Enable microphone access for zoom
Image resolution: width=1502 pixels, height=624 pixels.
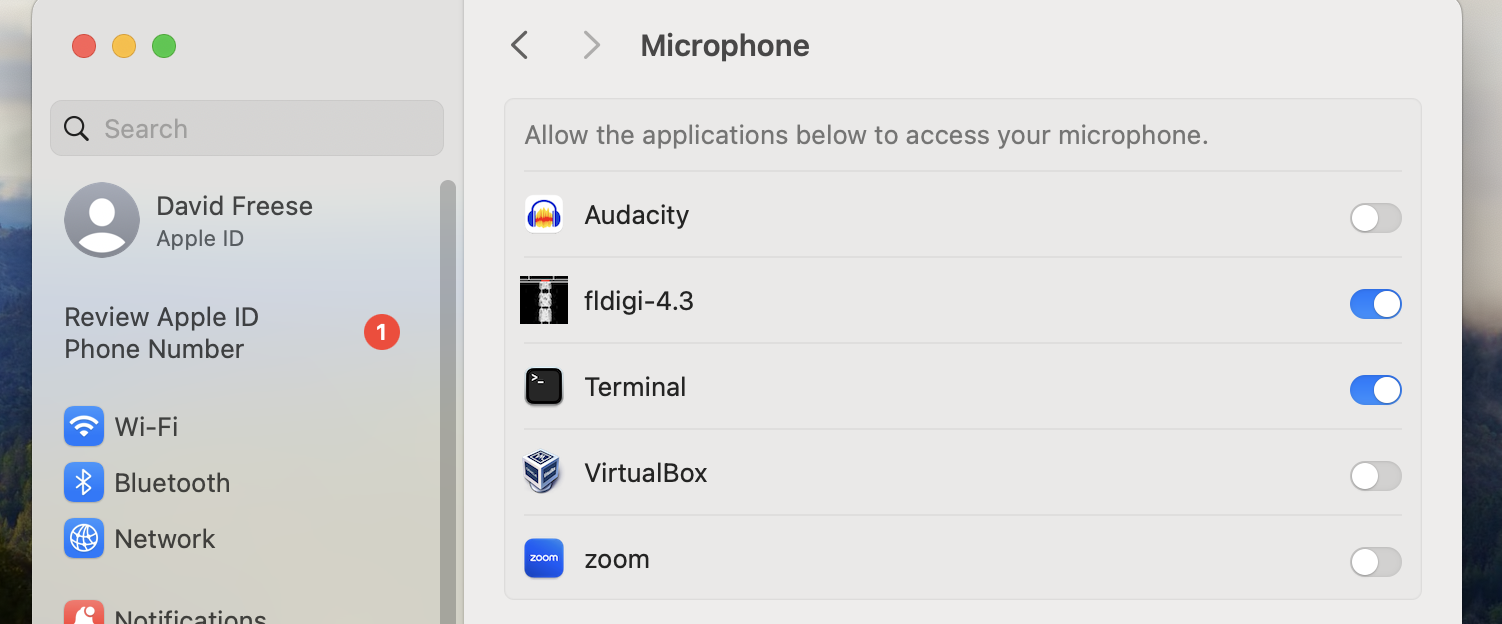1375,562
